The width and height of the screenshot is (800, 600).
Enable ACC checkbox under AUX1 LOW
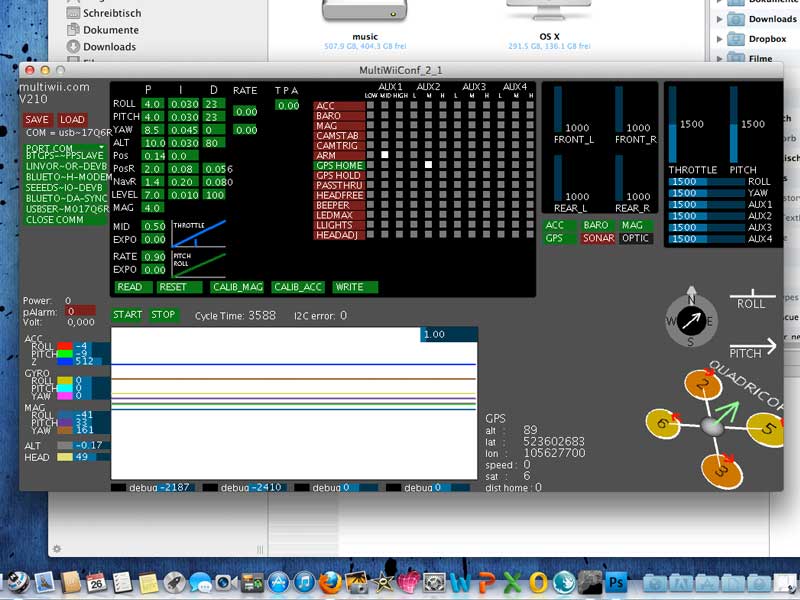[371, 105]
